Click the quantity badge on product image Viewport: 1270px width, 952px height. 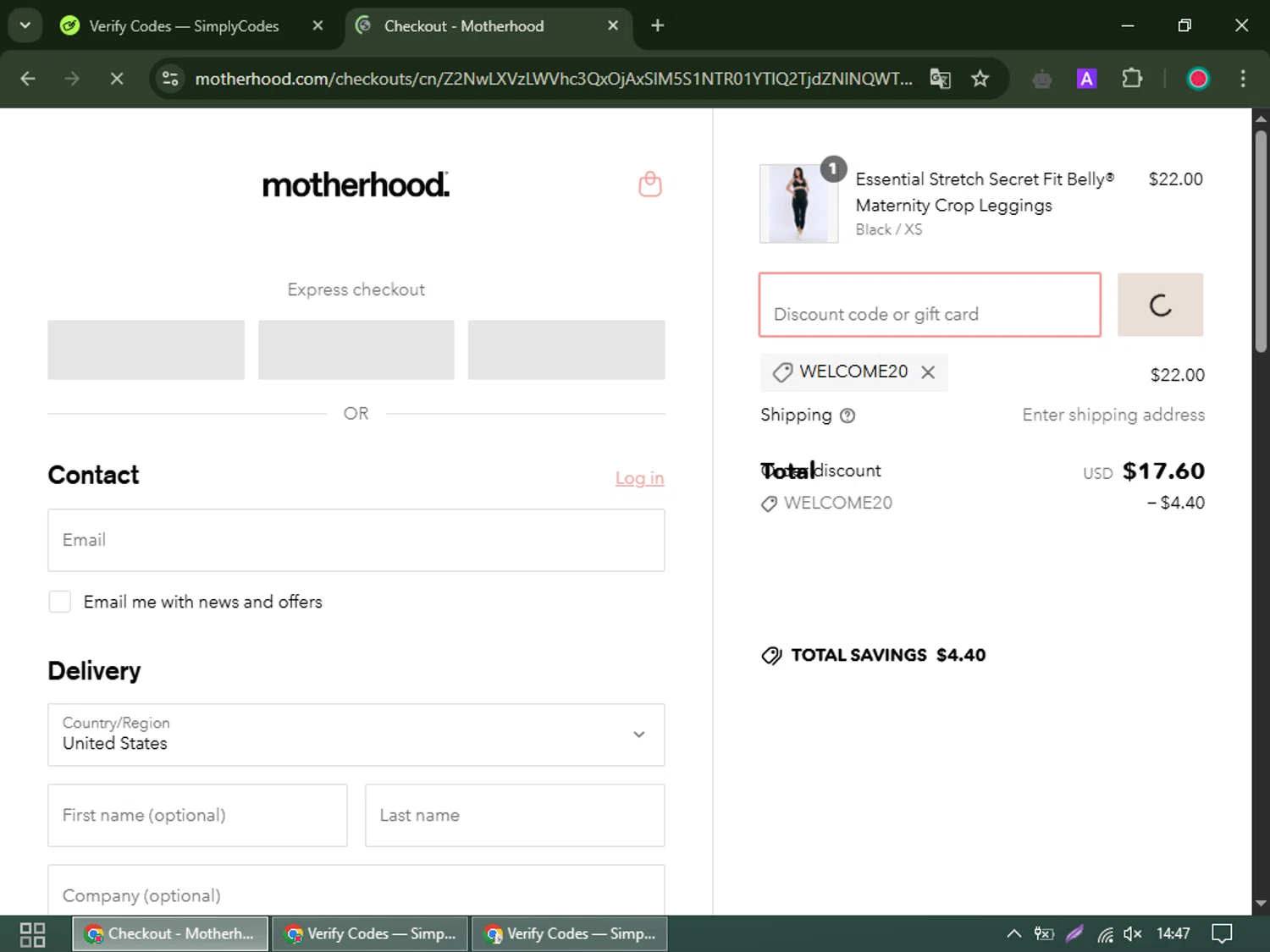pyautogui.click(x=833, y=169)
